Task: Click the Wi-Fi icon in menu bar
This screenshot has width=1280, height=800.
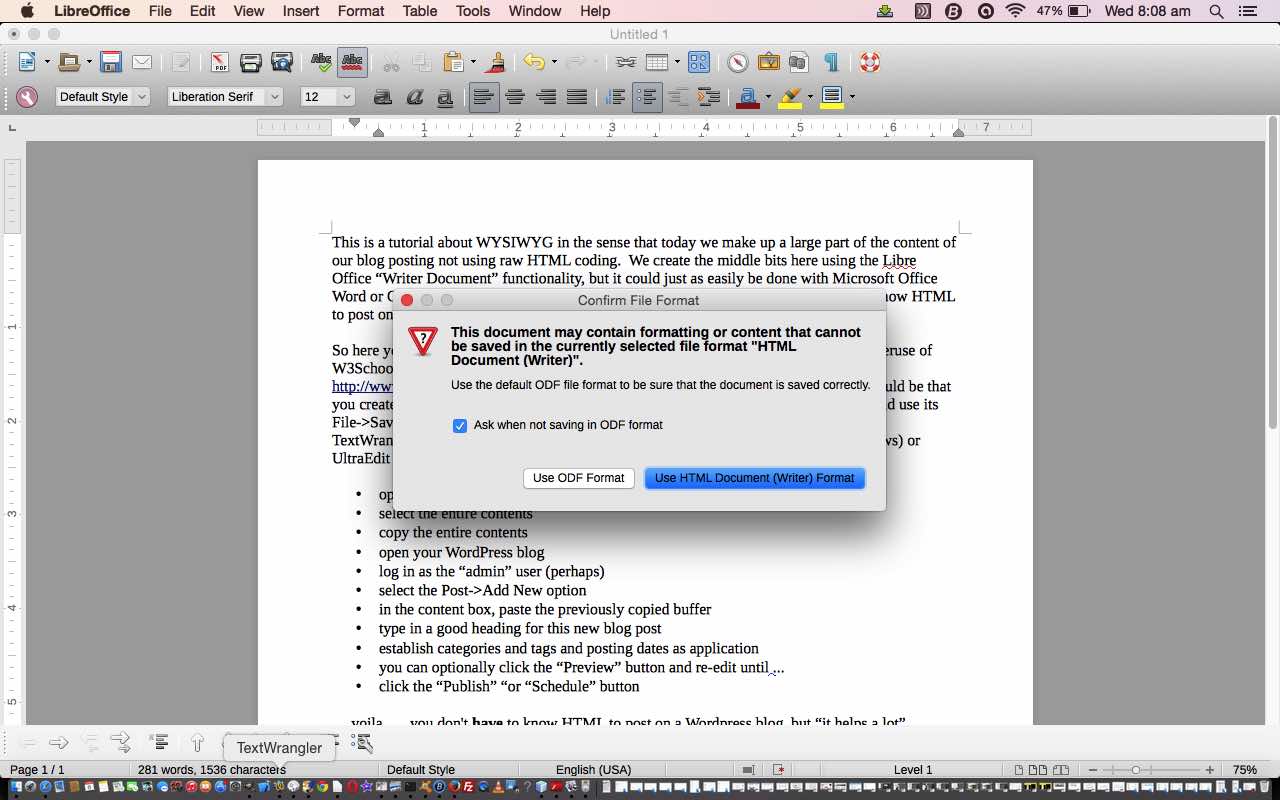Action: coord(1016,11)
